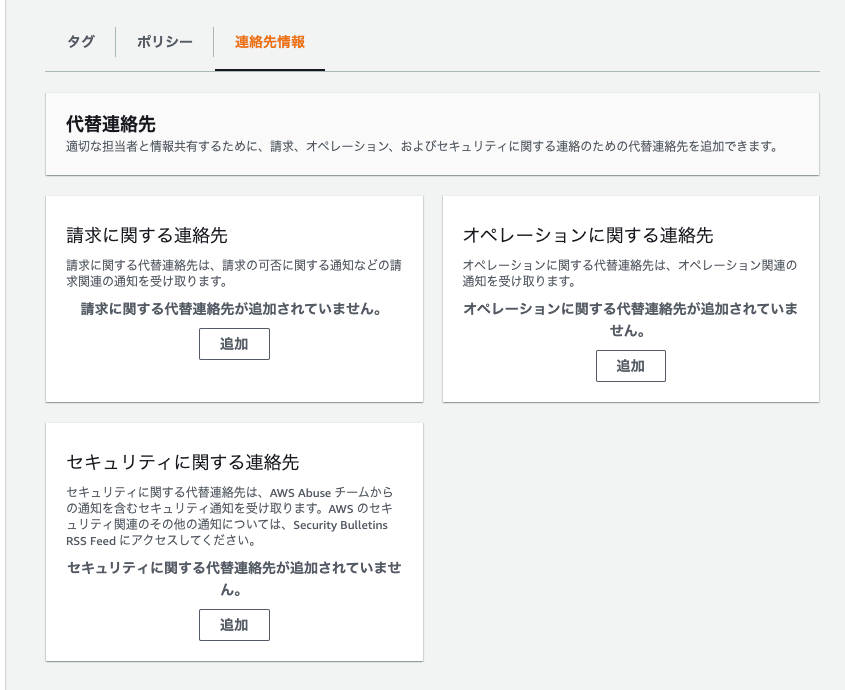Viewport: 845px width, 690px height.
Task: Click the セキュリティ contact not-added bold message
Action: tap(234, 577)
